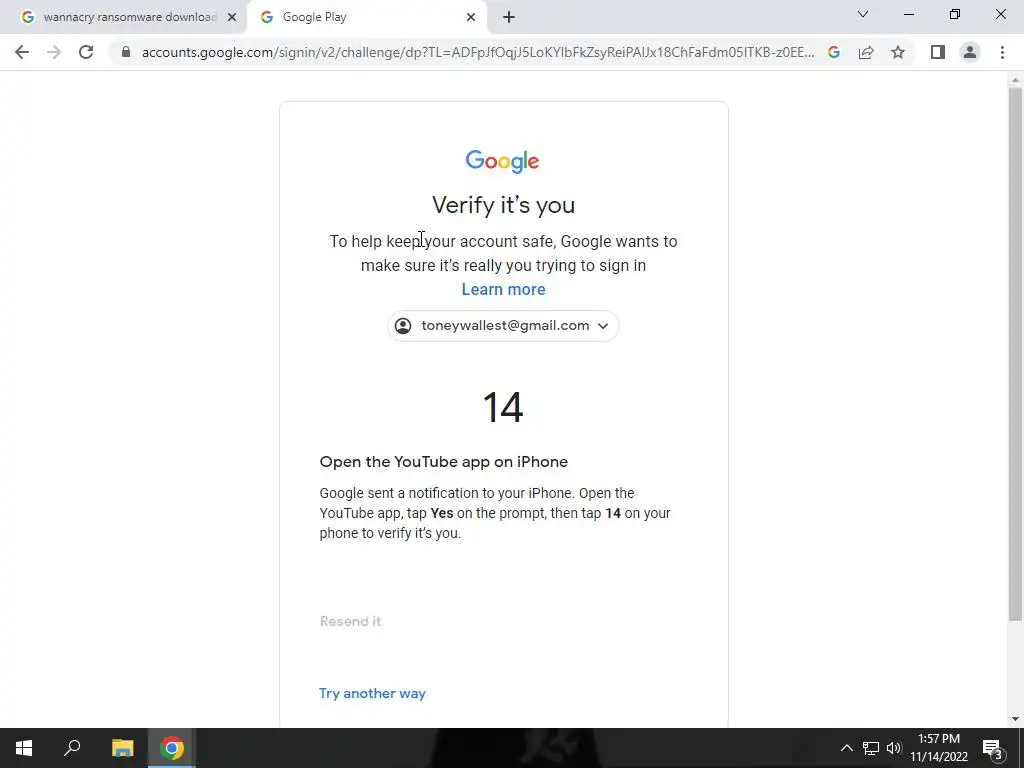Click the address bar URL field
This screenshot has width=1024, height=768.
[x=478, y=52]
